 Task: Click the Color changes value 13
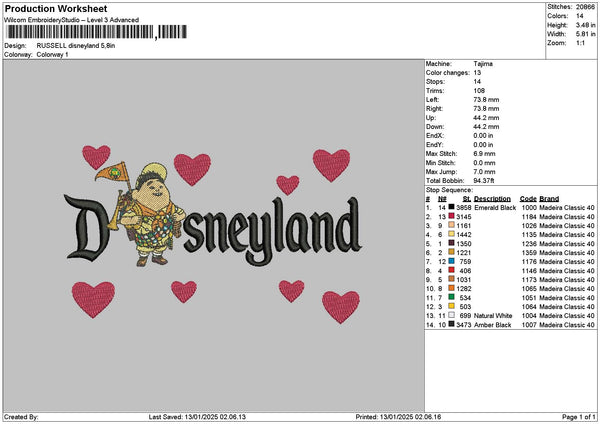click(x=477, y=73)
